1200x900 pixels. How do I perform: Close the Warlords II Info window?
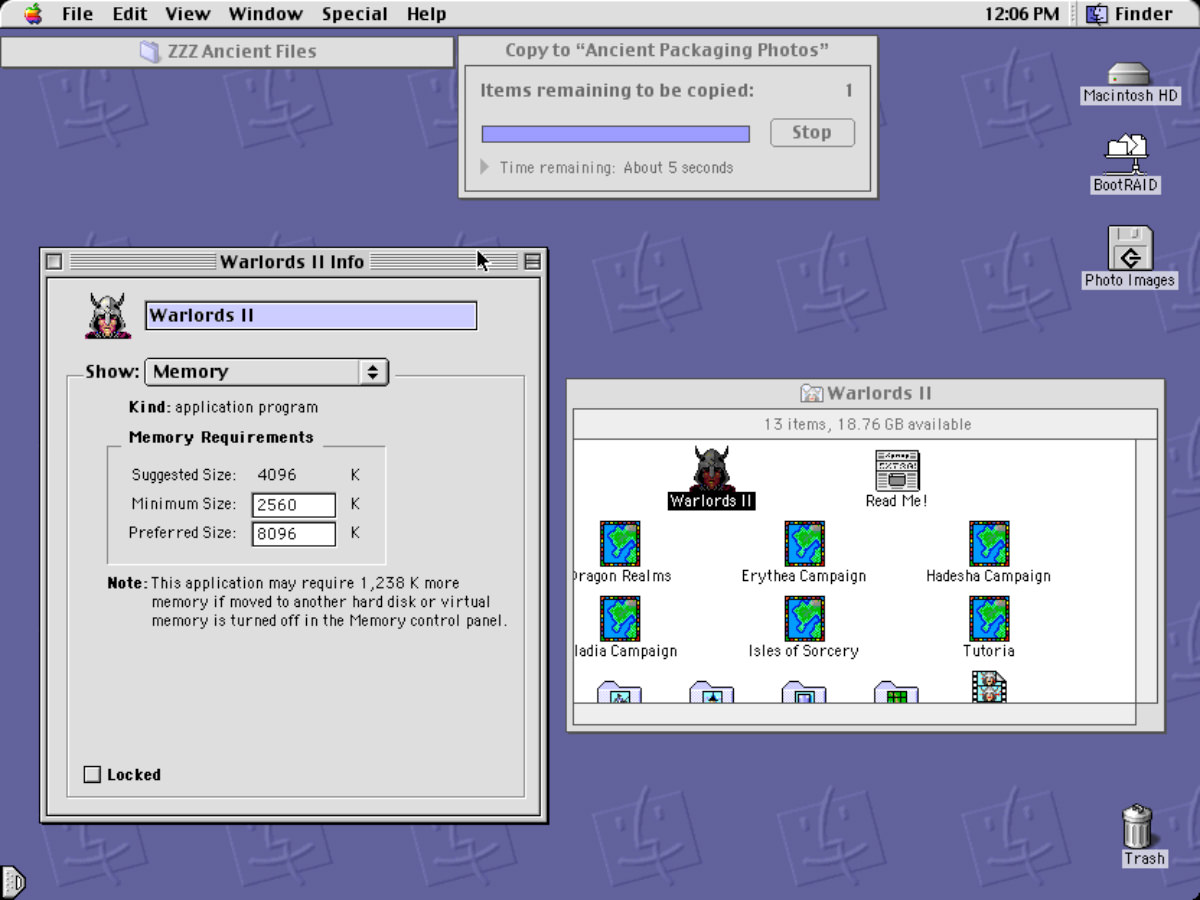coord(54,261)
